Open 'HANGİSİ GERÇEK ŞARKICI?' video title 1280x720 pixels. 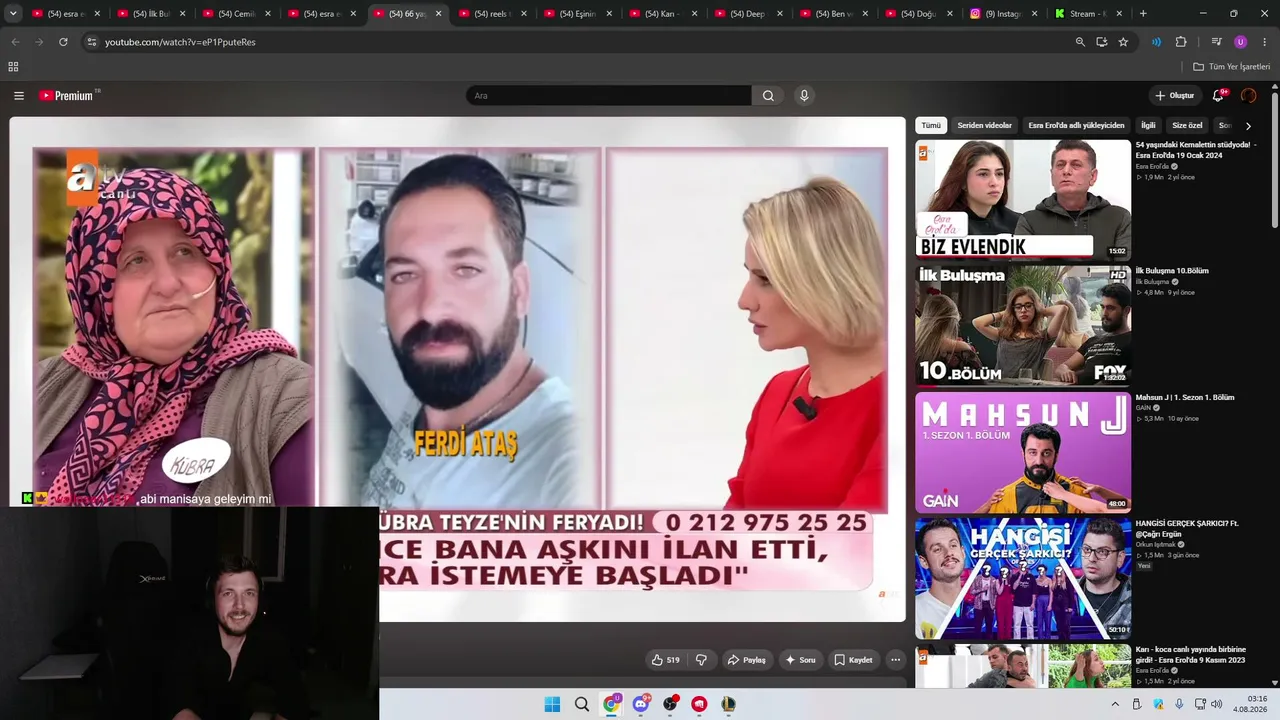[1187, 529]
